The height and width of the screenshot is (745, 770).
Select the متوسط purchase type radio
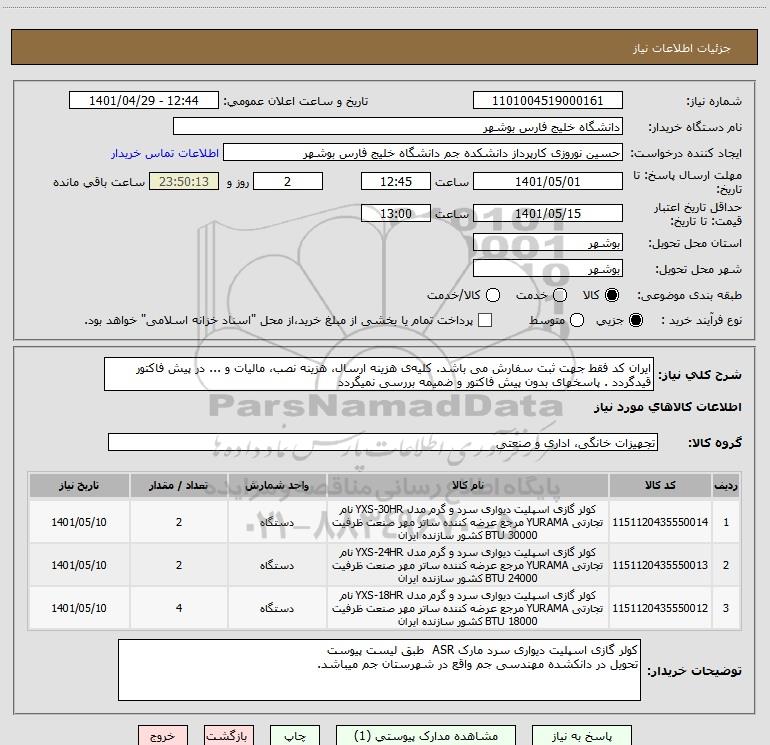pyautogui.click(x=577, y=320)
